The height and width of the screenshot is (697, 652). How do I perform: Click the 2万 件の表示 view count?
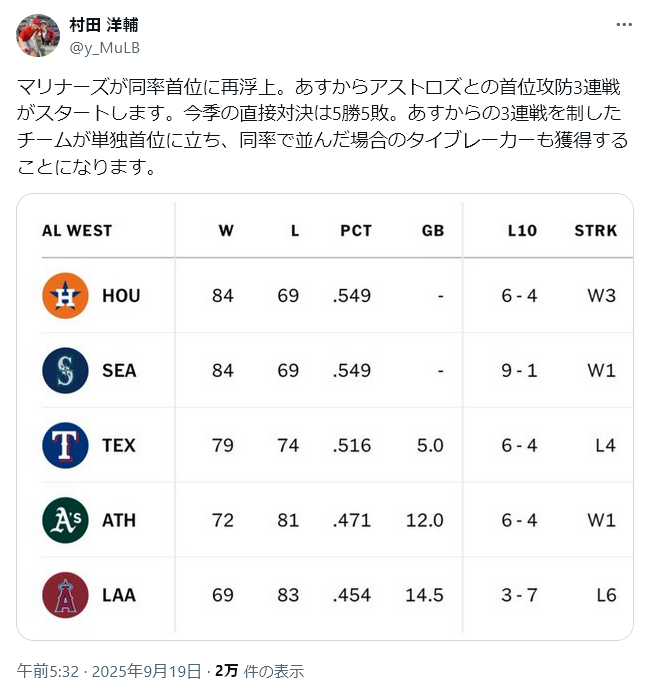(x=260, y=671)
